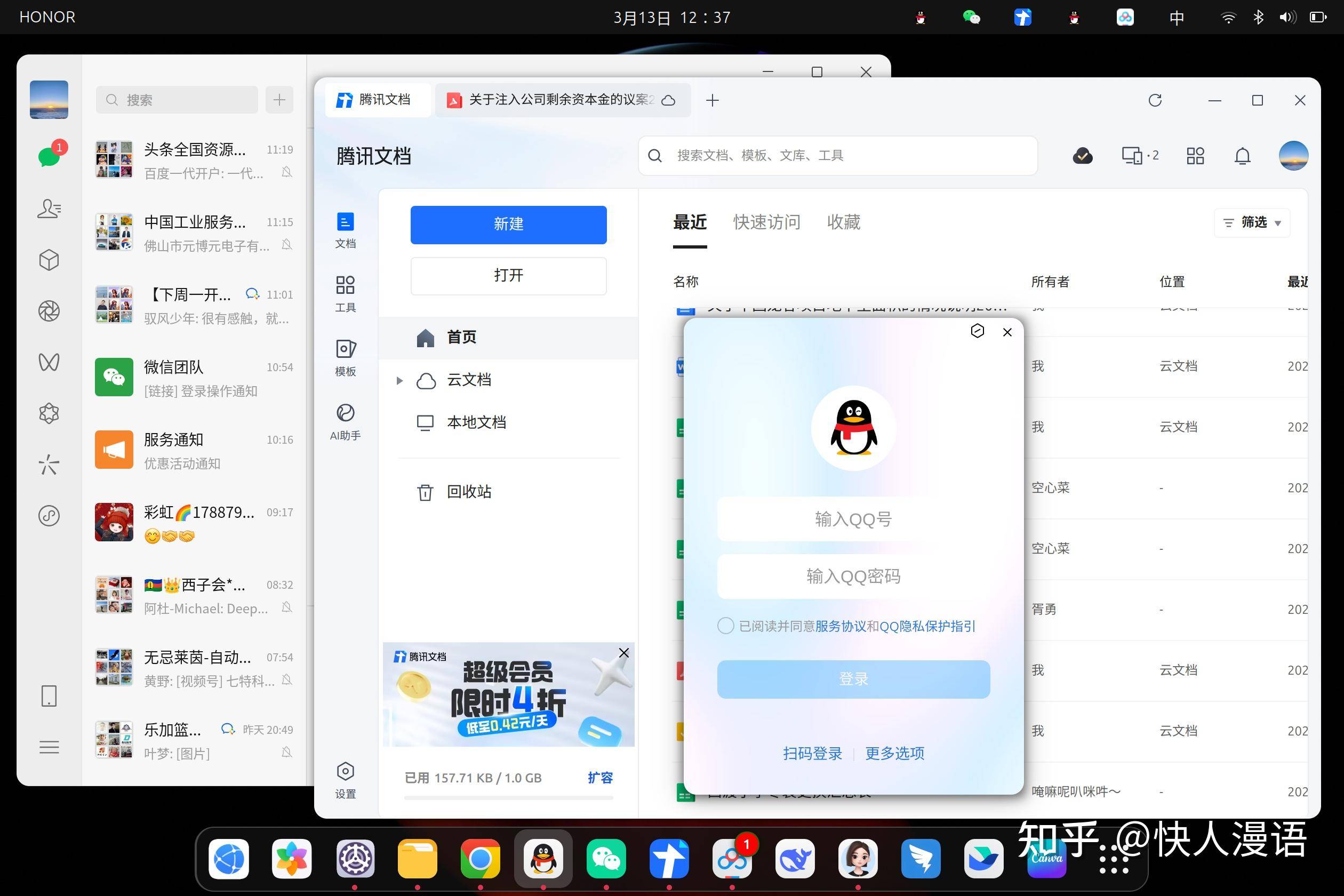Toggle input method 中 in top bar
The image size is (1344, 896).
1177,18
